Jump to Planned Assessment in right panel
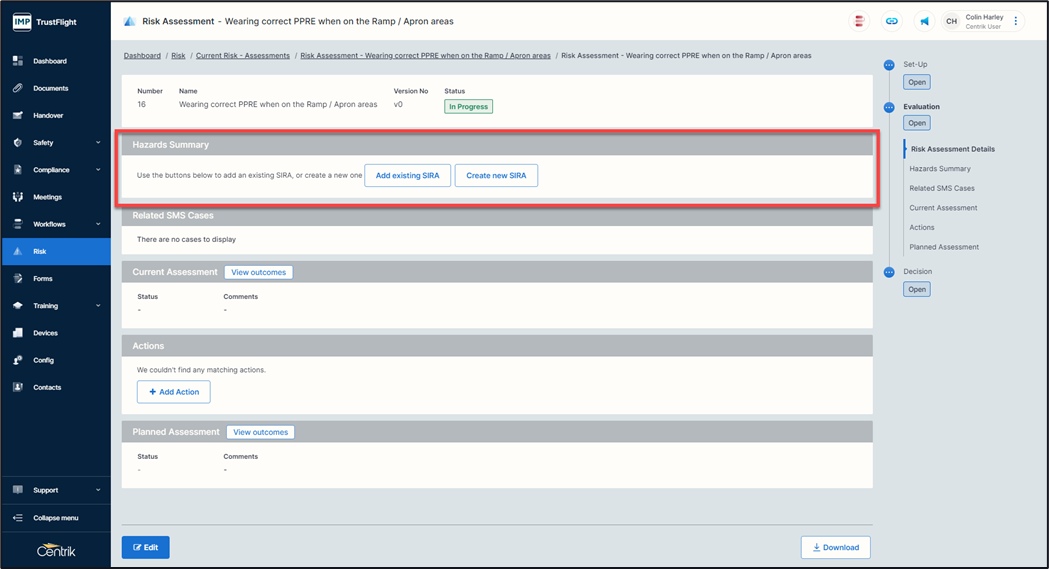Image resolution: width=1049 pixels, height=569 pixels. 944,247
